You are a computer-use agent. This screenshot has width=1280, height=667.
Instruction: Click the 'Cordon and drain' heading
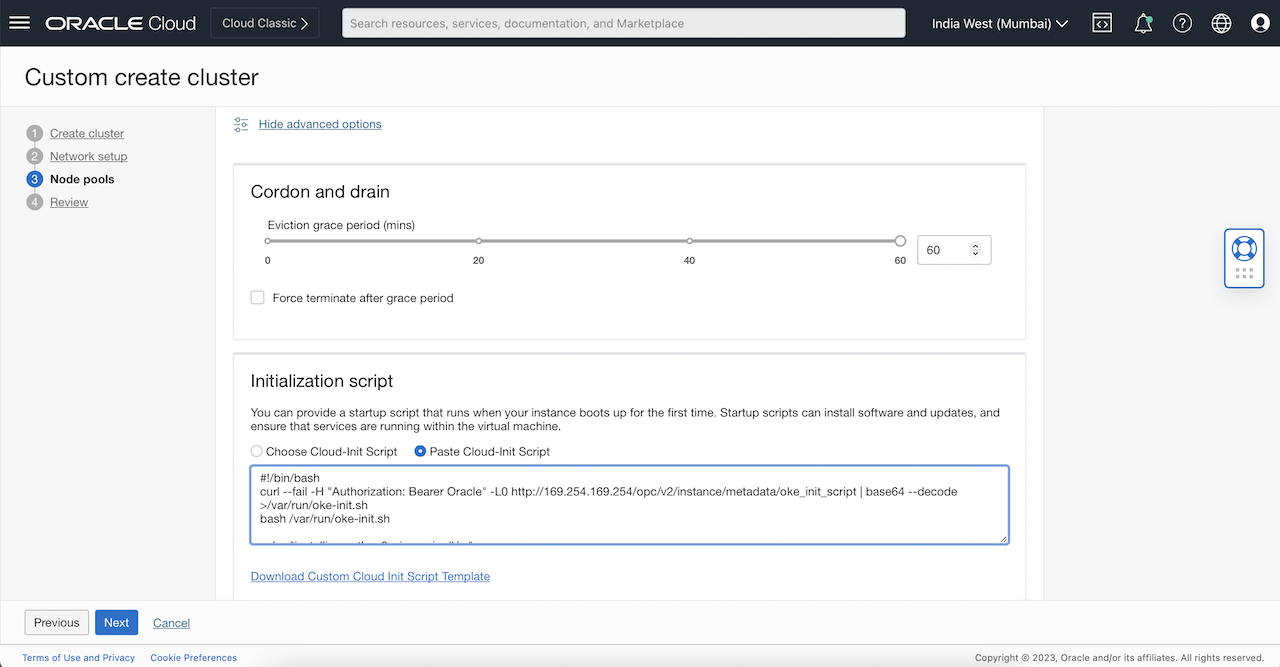pos(320,192)
